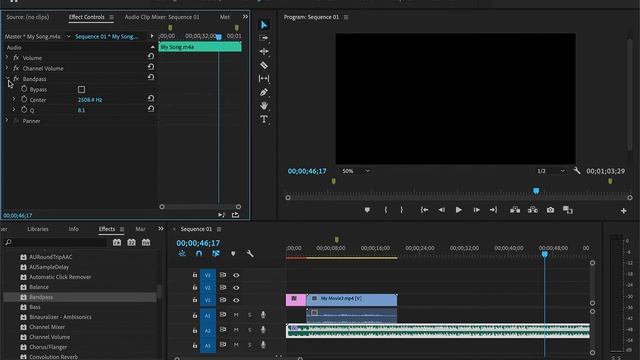Step back one frame
Viewport: 640px width, 360px height.
coord(442,210)
